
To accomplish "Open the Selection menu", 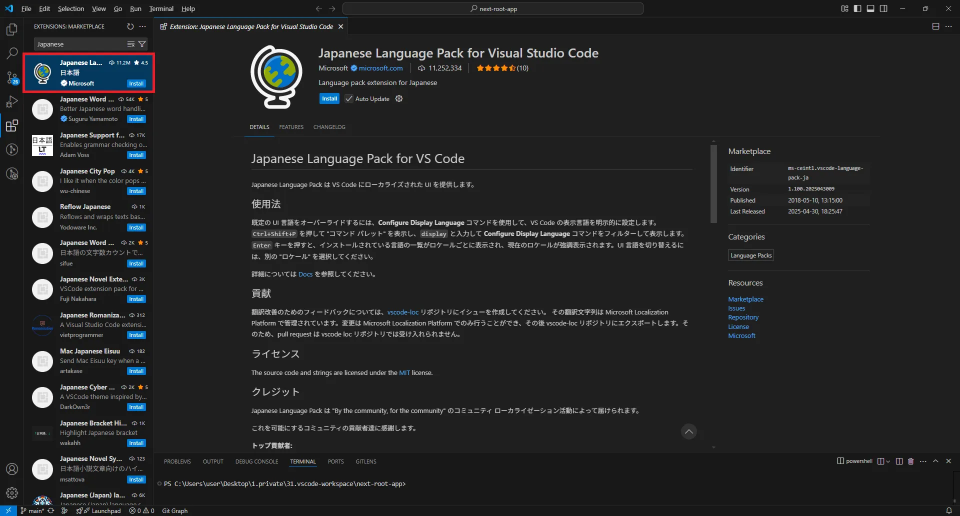I will (x=71, y=9).
